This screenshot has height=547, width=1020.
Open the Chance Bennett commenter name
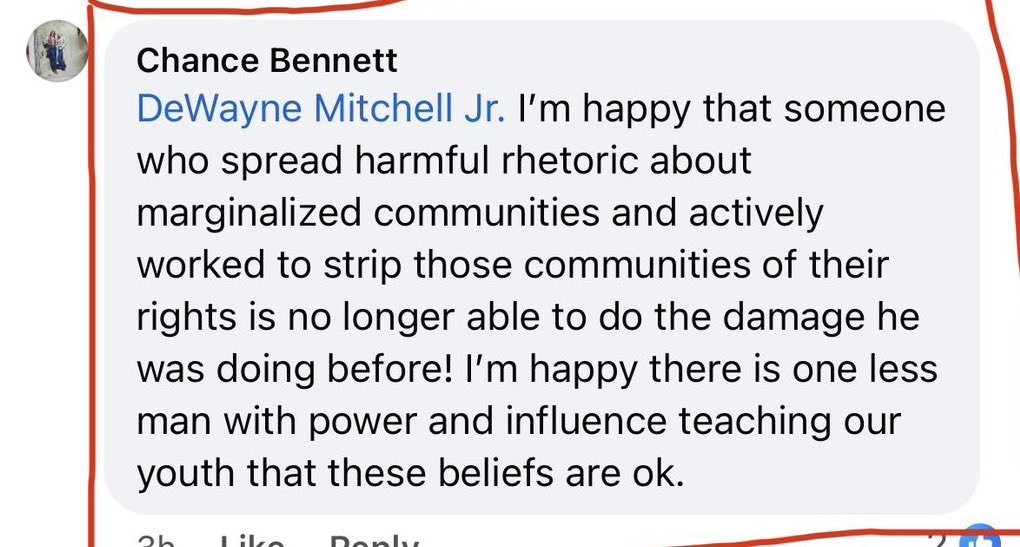pyautogui.click(x=266, y=61)
